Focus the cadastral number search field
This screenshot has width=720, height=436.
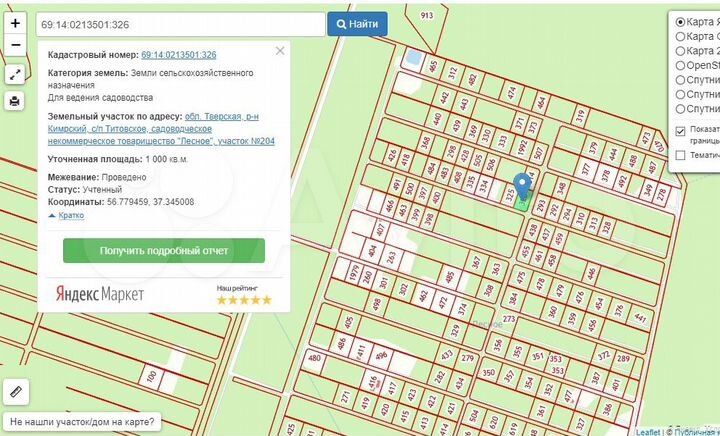(x=180, y=24)
